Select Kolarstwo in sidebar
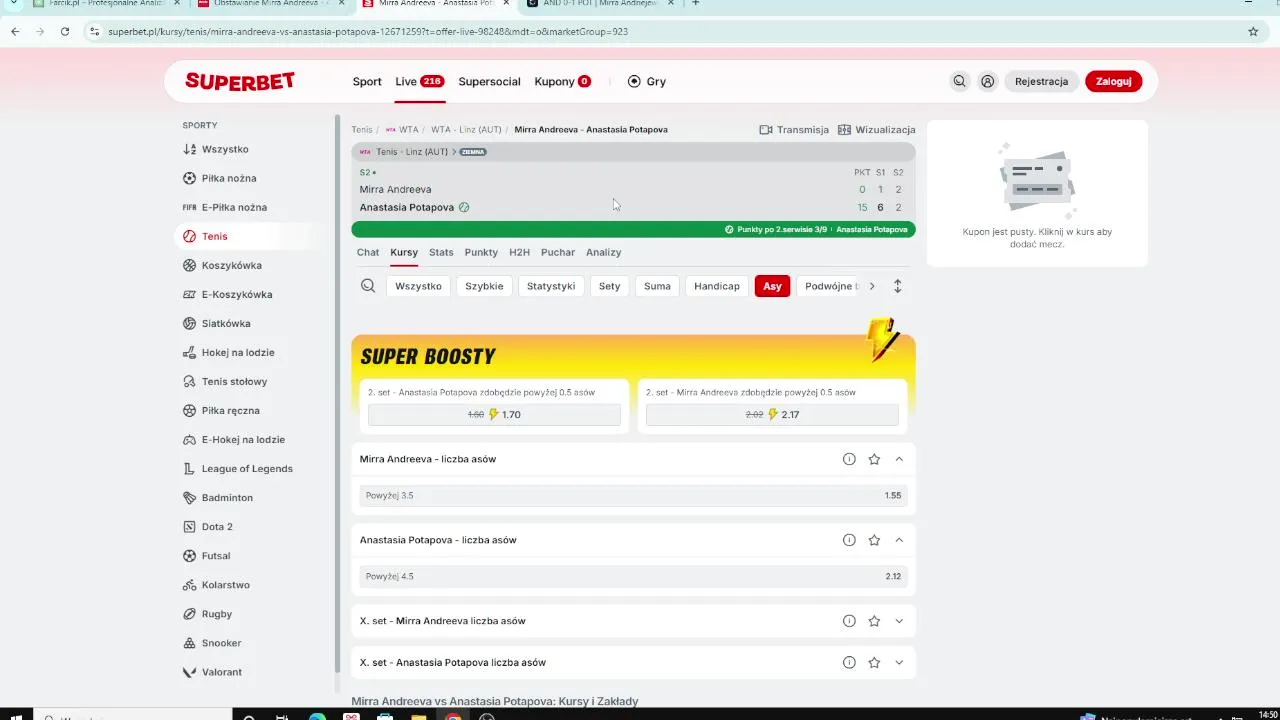This screenshot has height=720, width=1280. click(x=216, y=584)
